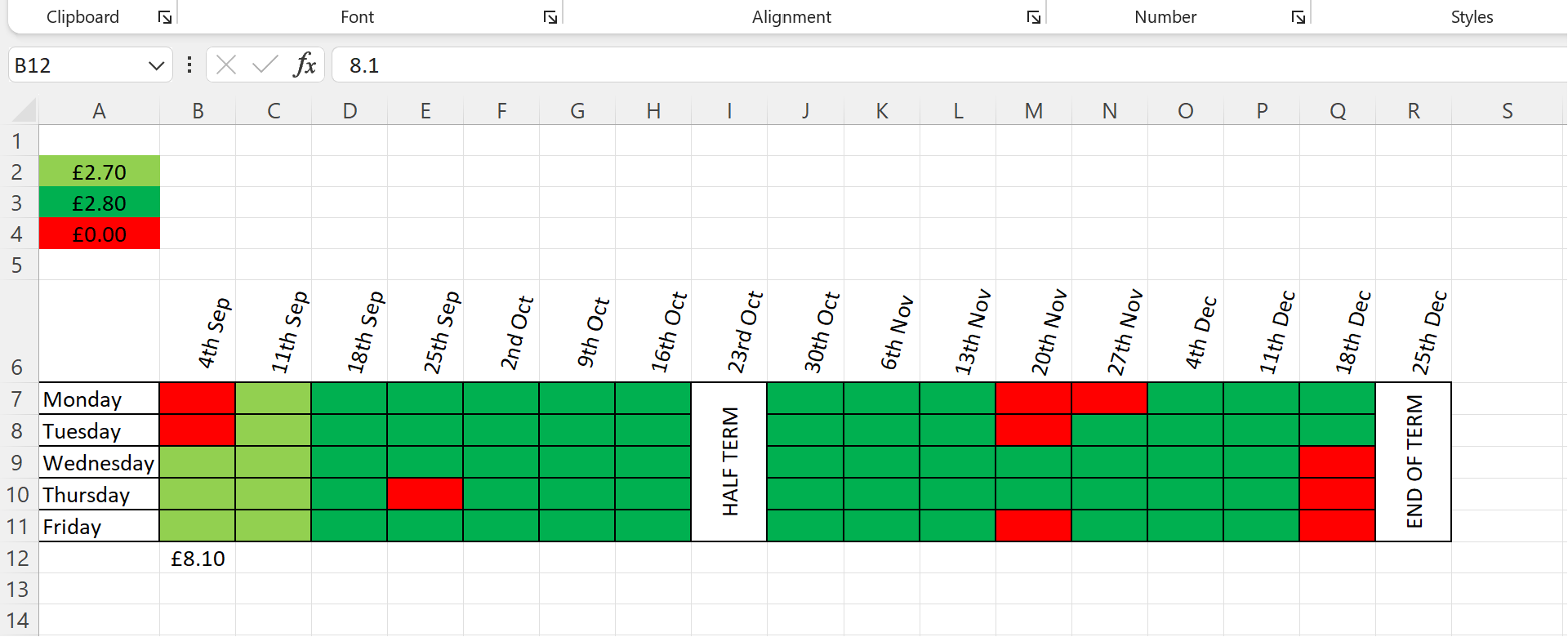The height and width of the screenshot is (637, 1568).
Task: Select the END OF TERM cell
Action: 1413,461
